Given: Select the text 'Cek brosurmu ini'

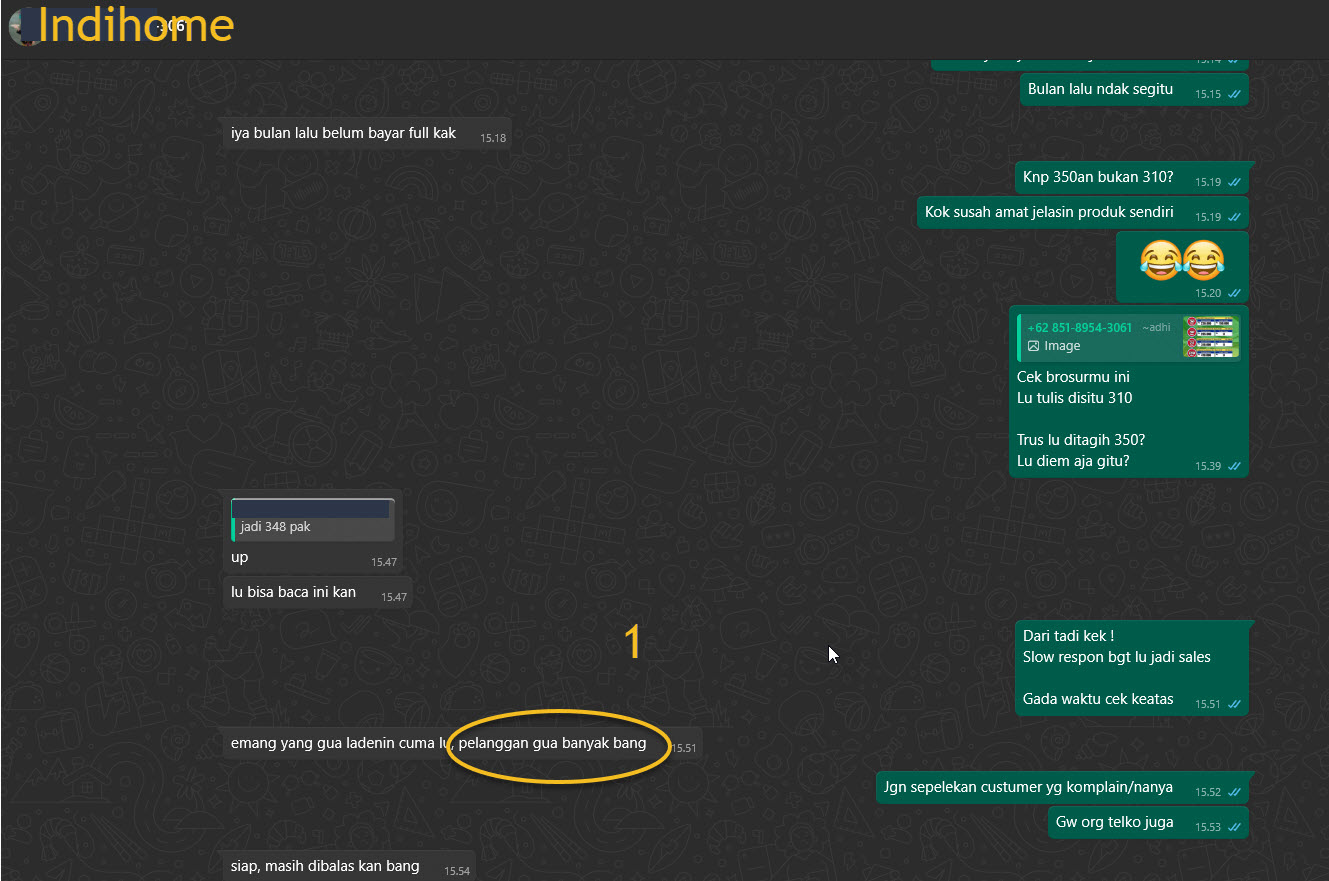Looking at the screenshot, I should coord(1073,377).
